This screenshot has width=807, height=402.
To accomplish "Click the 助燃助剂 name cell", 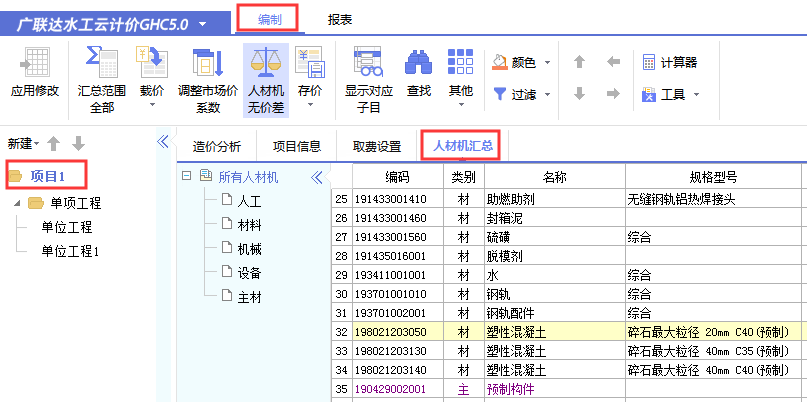I will click(x=555, y=199).
